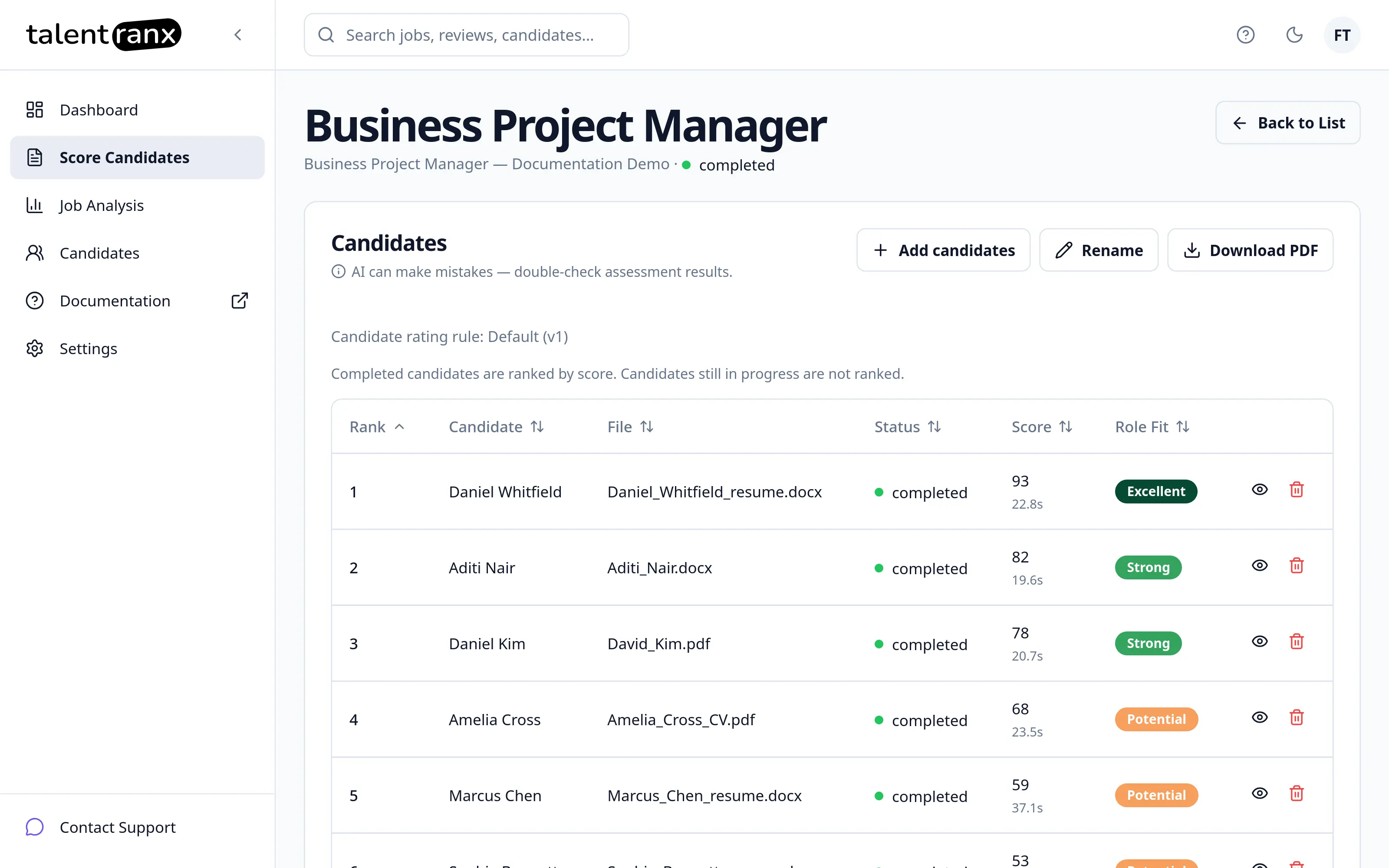The height and width of the screenshot is (868, 1389).
Task: Open Settings from the sidebar
Action: 137,349
